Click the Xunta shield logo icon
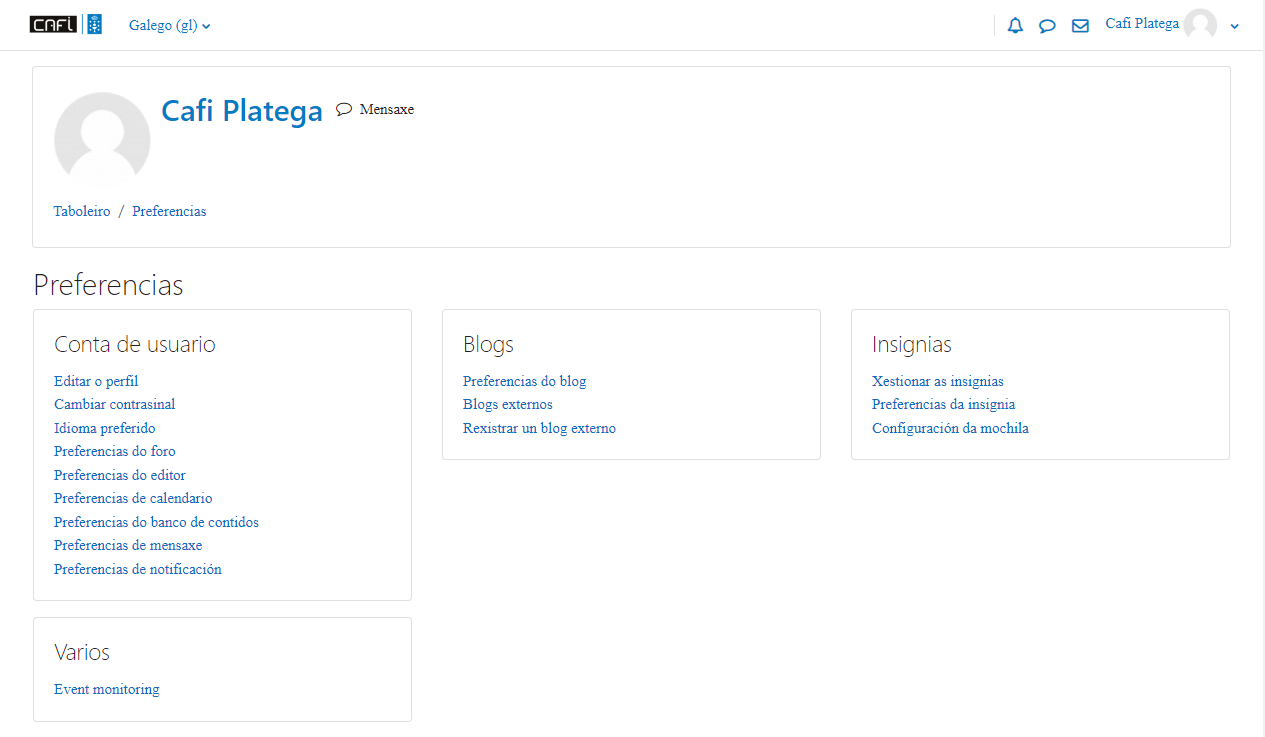 coord(94,25)
